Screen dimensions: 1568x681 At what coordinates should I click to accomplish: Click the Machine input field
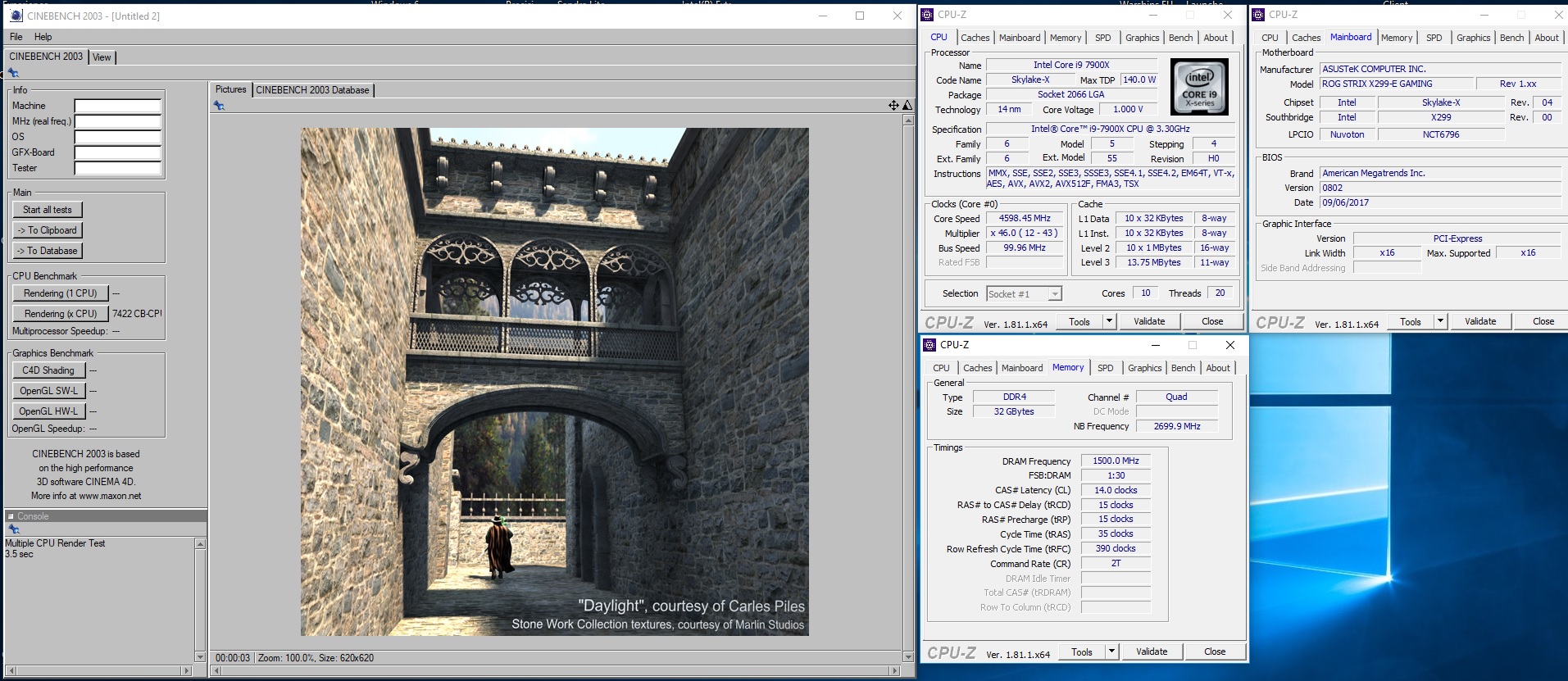click(118, 106)
